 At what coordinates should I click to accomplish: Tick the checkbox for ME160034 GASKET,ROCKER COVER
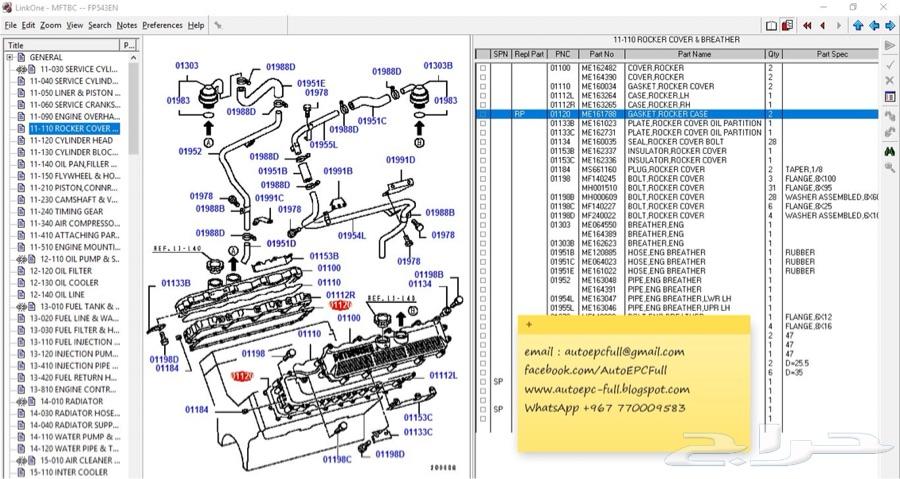pyautogui.click(x=483, y=86)
